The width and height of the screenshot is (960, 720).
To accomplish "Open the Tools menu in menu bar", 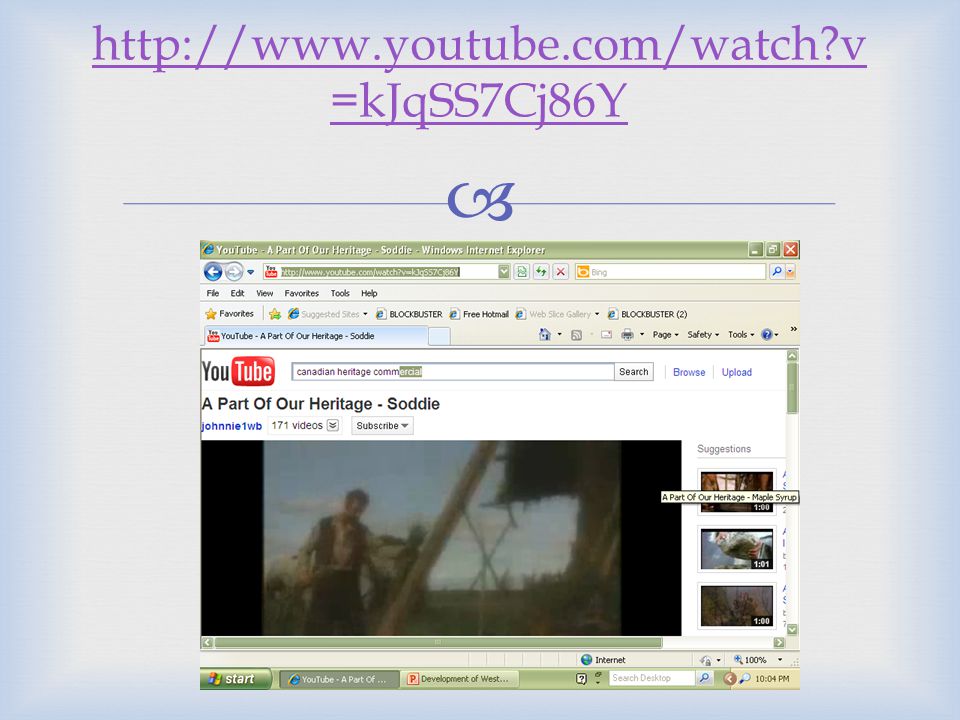I will [x=340, y=293].
